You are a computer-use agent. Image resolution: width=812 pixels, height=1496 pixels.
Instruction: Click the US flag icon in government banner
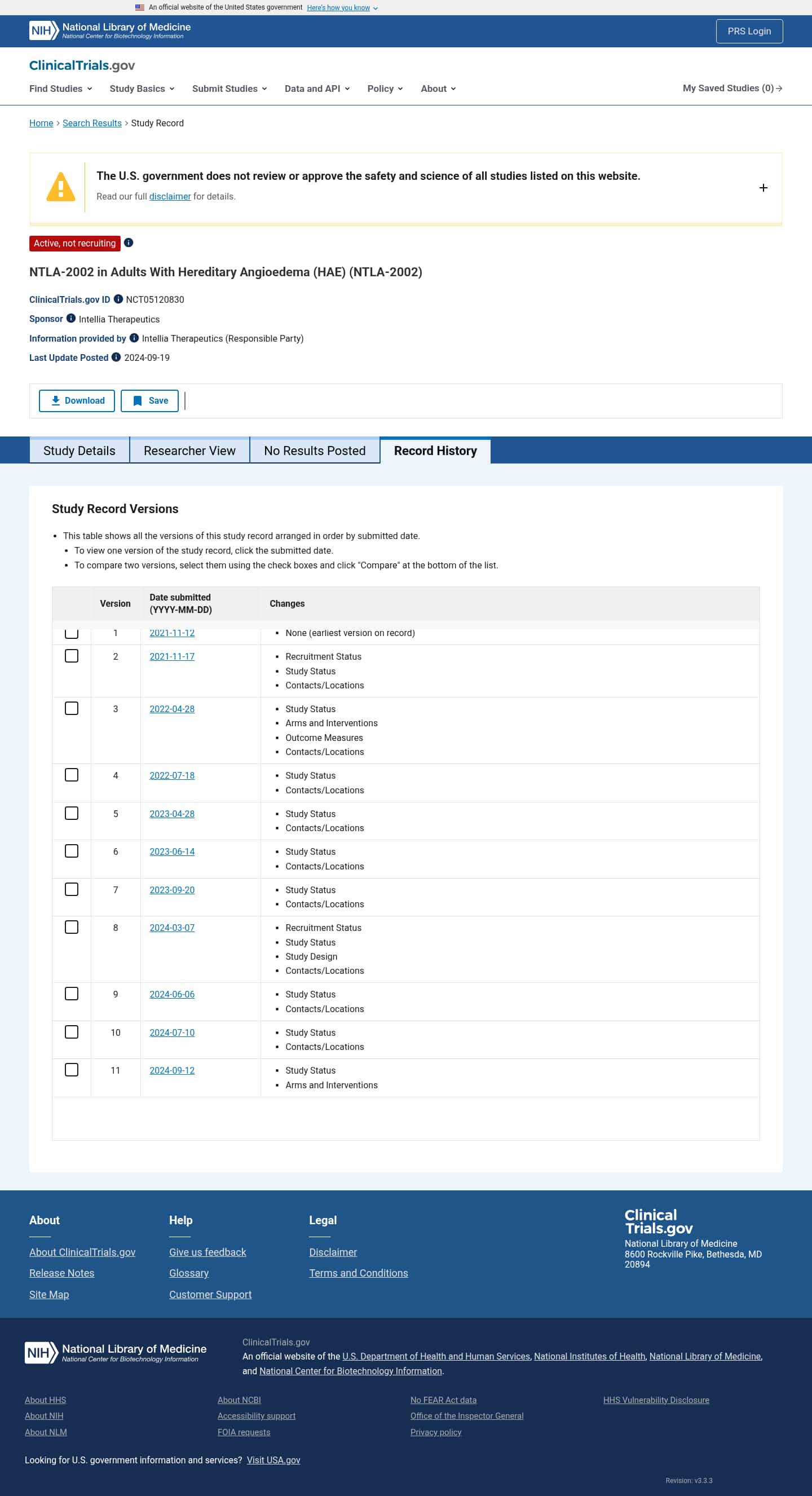tap(139, 7)
